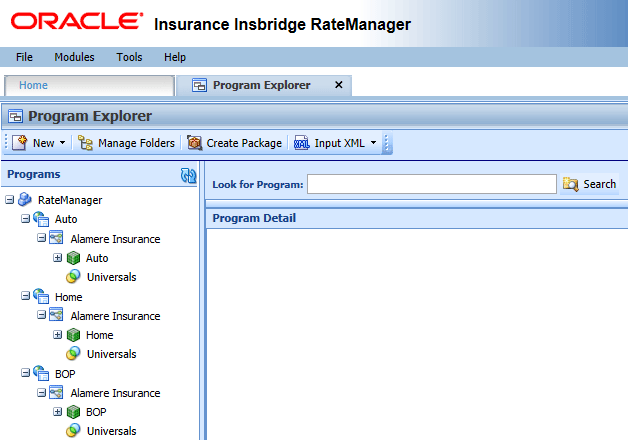Click the Input XML label
Image resolution: width=628 pixels, height=440 pixels.
339,143
